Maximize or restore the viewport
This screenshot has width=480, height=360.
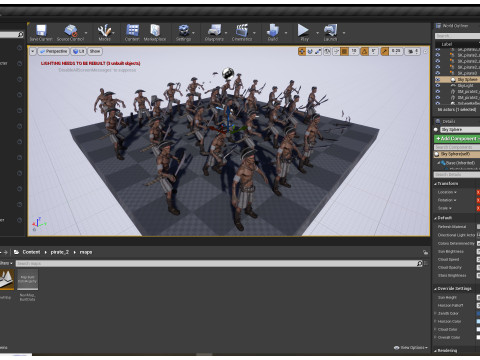[425, 51]
